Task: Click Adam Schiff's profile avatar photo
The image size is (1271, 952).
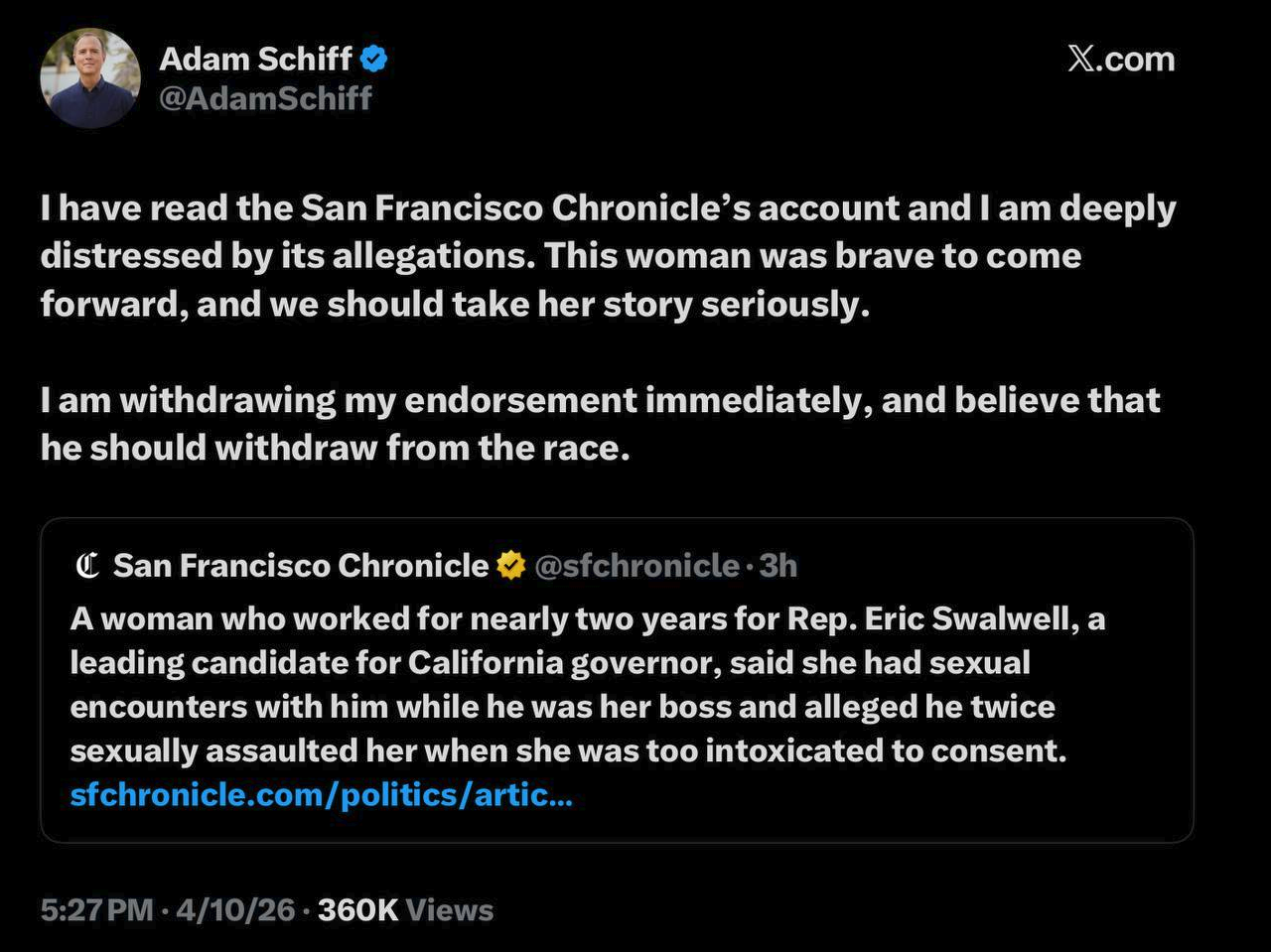Action: pos(90,78)
